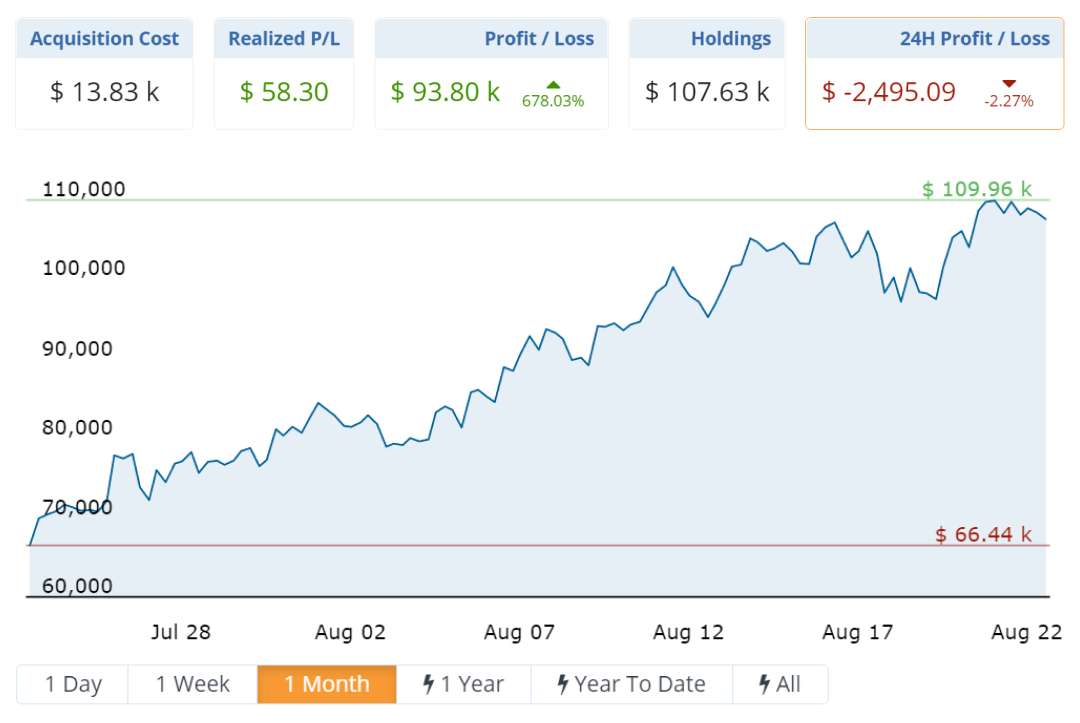Viewport: 1080px width, 723px height.
Task: Click the lightning icon beside 1 Year
Action: point(429,685)
